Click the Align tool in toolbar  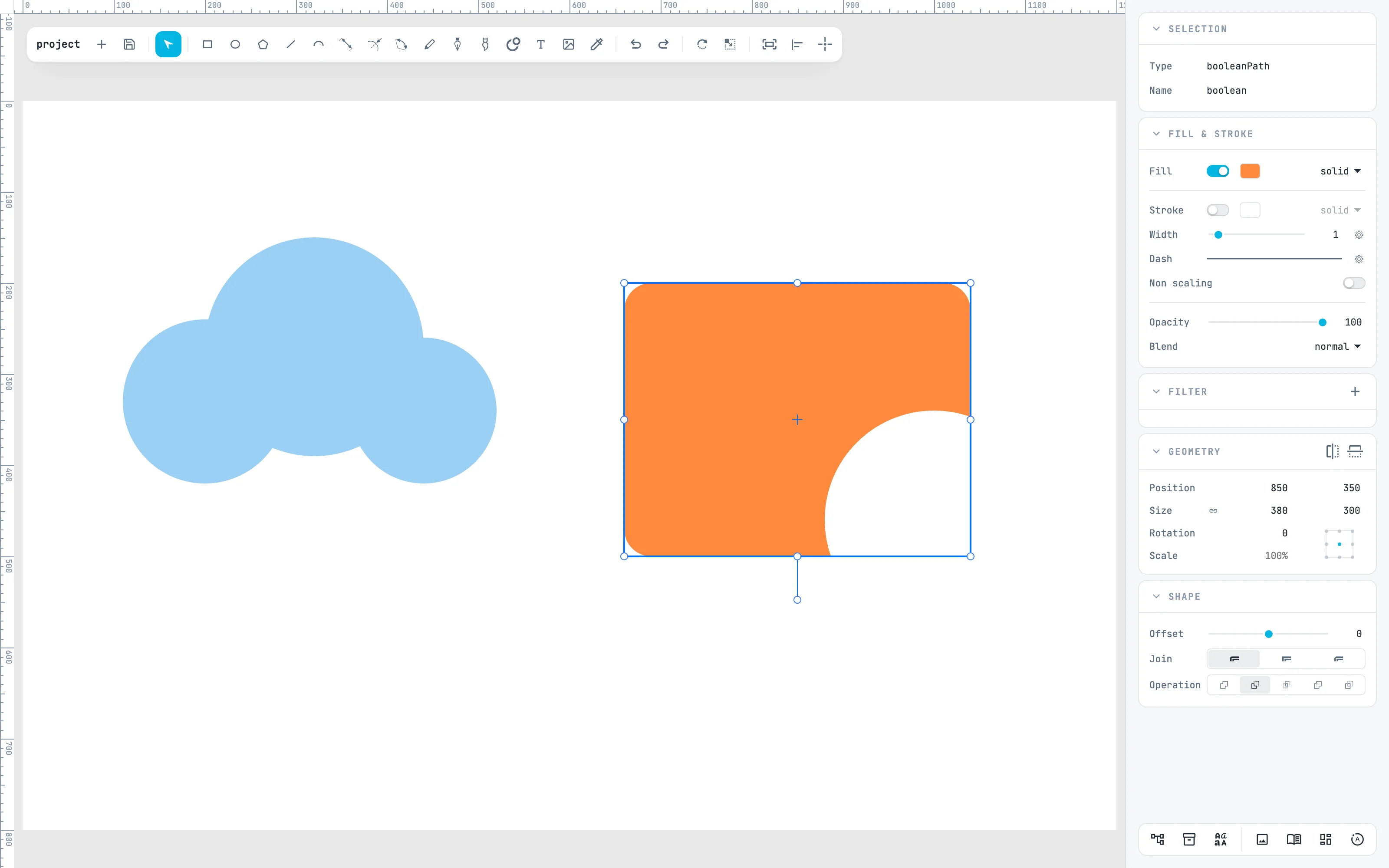tap(797, 44)
